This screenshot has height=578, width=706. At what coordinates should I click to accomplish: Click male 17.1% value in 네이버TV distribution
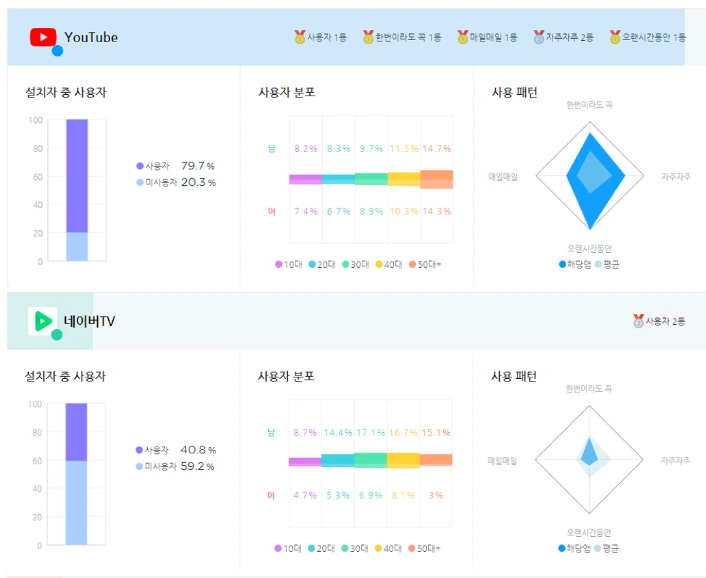371,433
